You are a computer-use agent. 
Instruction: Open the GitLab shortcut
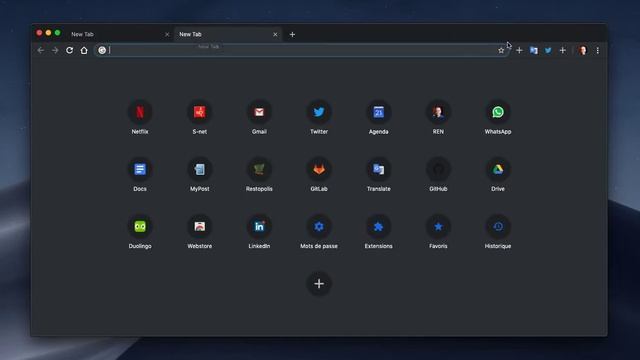(319, 174)
